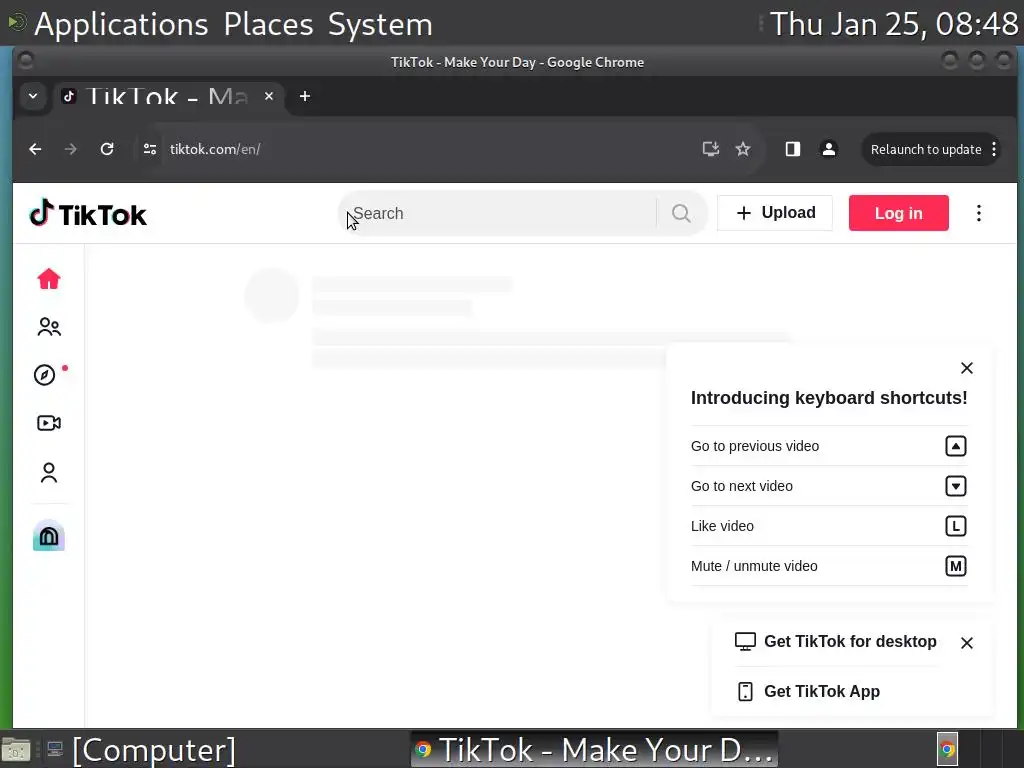Click Mute / unmute video text
The image size is (1024, 768).
tap(754, 566)
